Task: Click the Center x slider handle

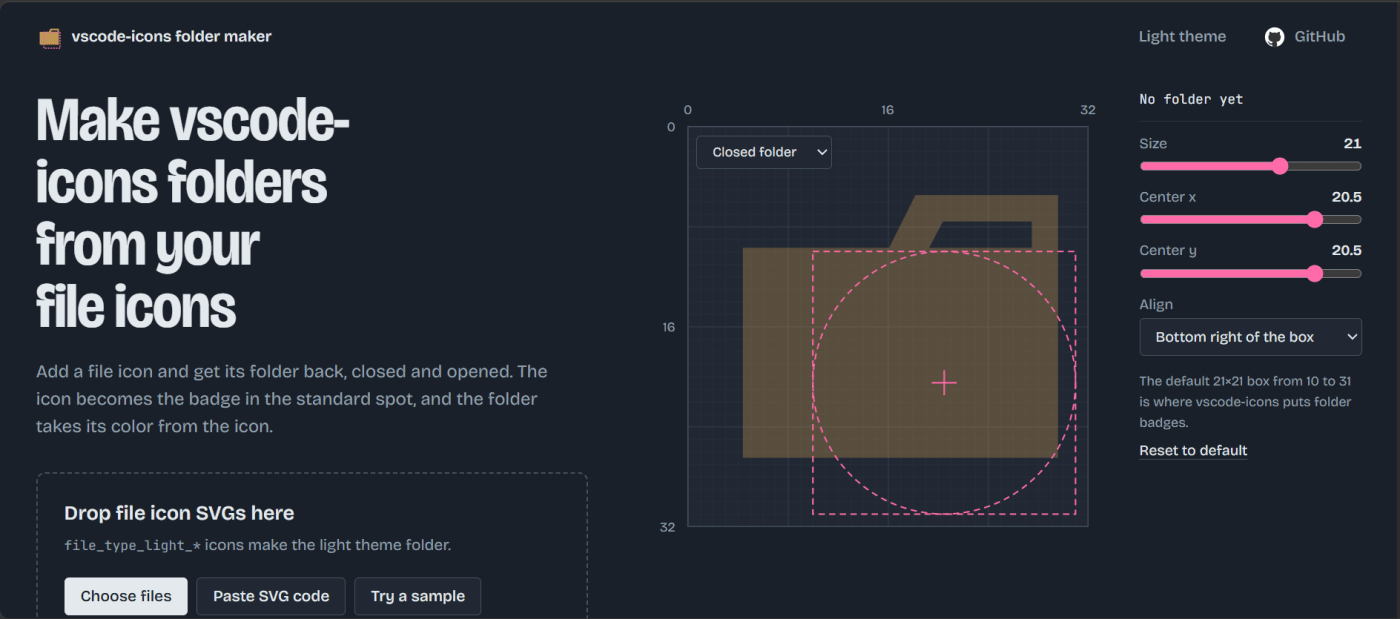Action: coord(1315,220)
